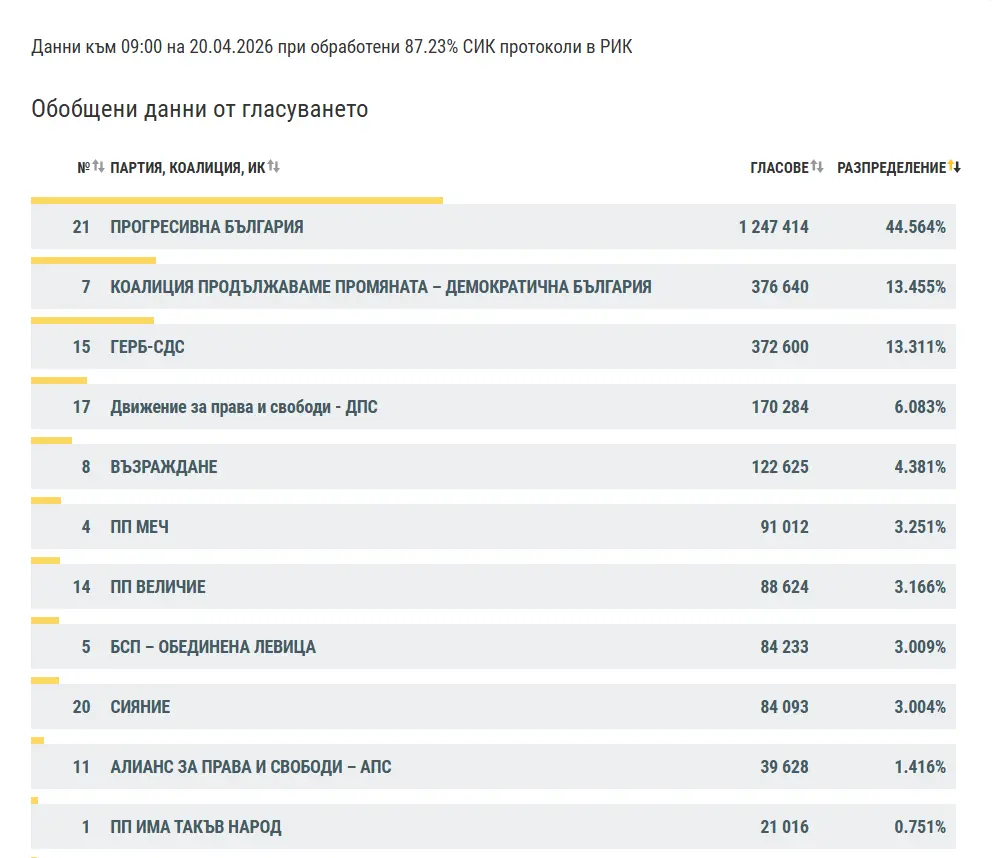This screenshot has height=858, width=992.
Task: Click АЛИАНС ЗА ПРАВА И СВОБОДИ – АПС
Action: [x=250, y=767]
